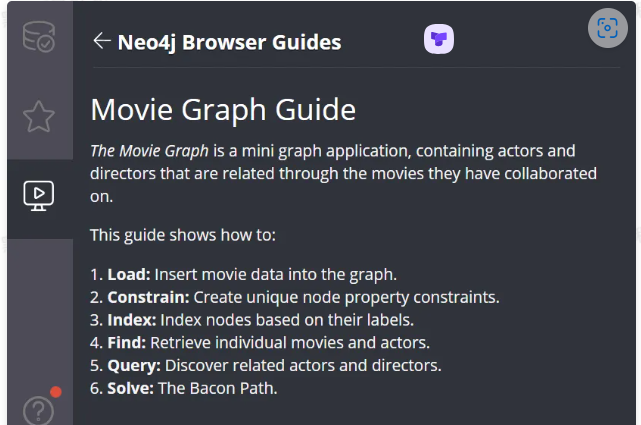Click list item 'Solve: The Bacon Path'
This screenshot has height=425, width=641.
pos(184,388)
